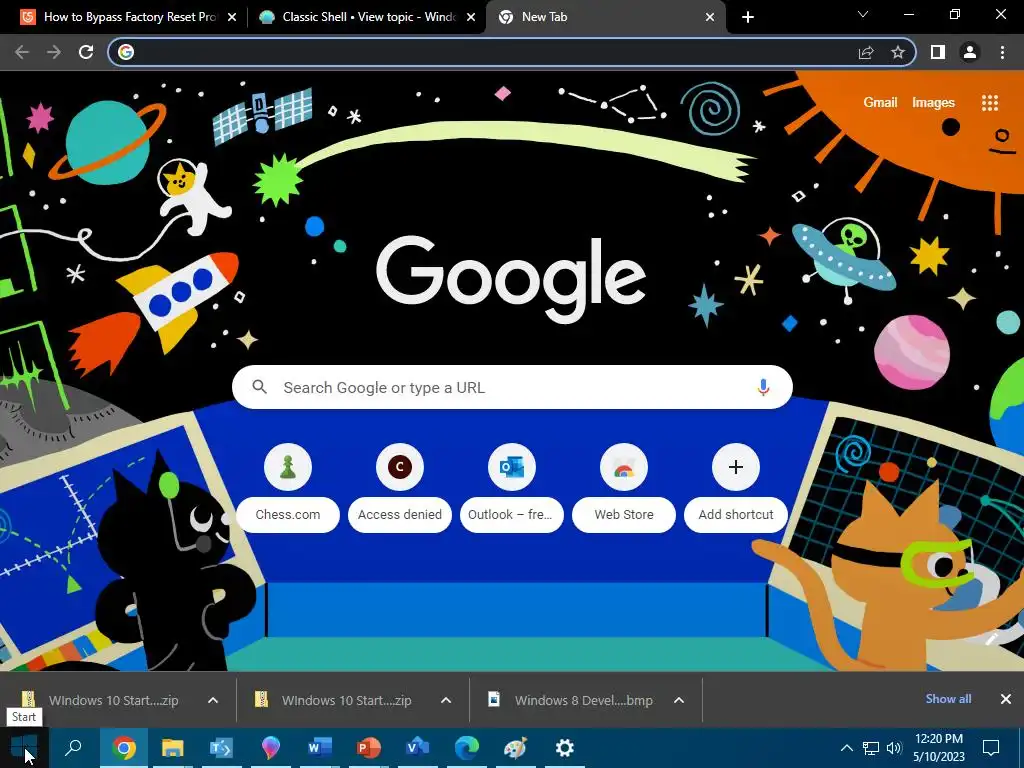Open the Web Store shortcut
1024x768 pixels.
(624, 487)
